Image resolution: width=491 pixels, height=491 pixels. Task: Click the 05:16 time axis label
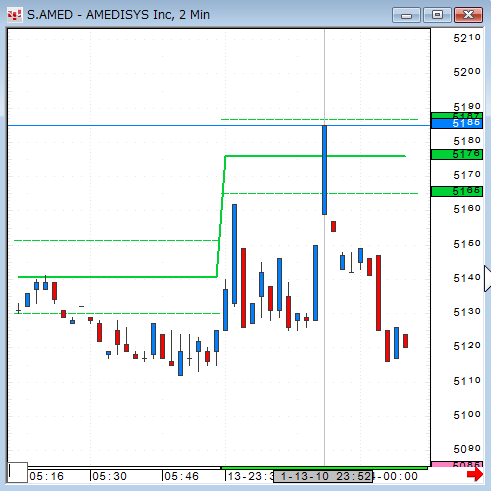pos(46,476)
